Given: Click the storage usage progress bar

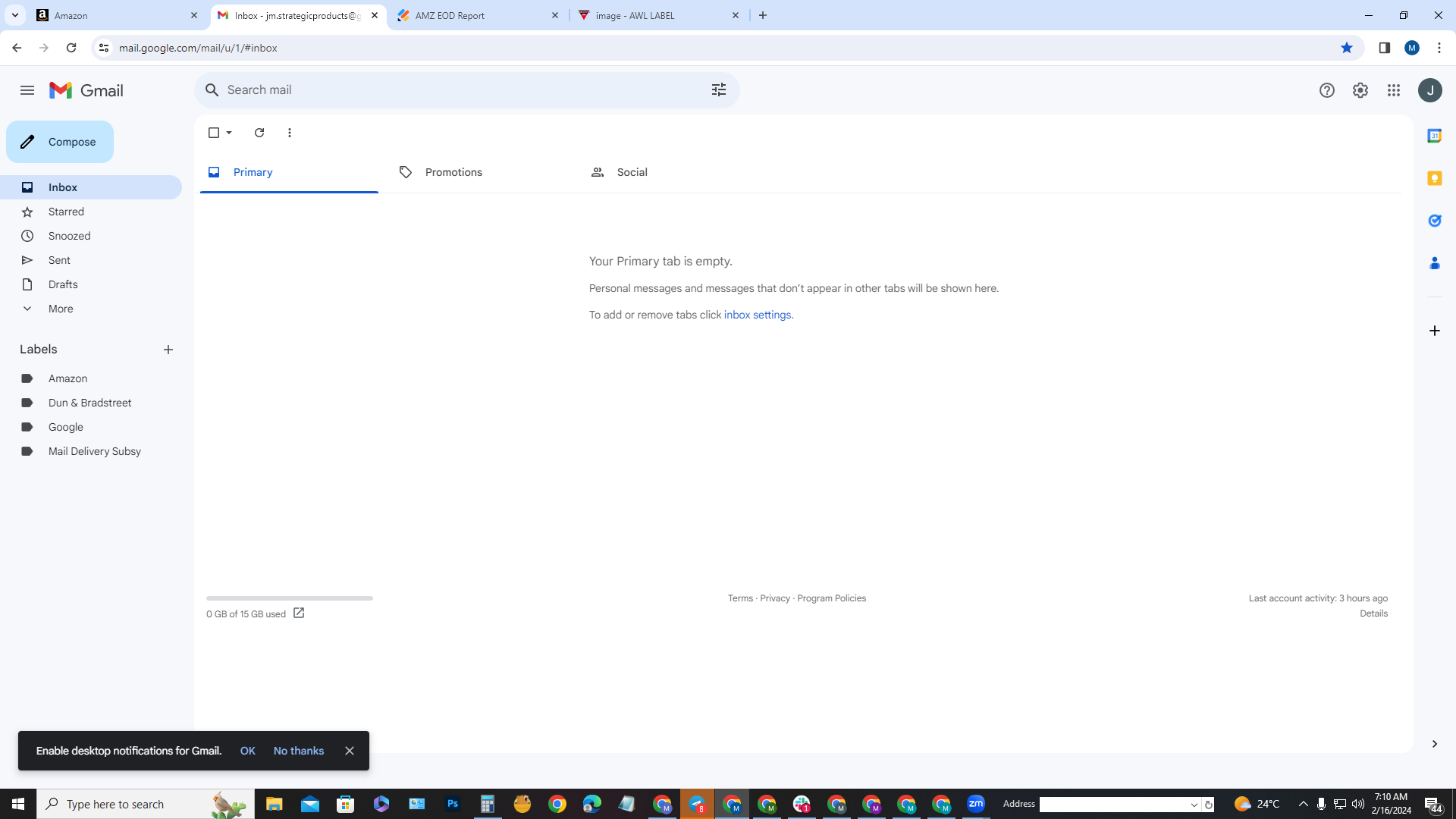Looking at the screenshot, I should point(290,598).
